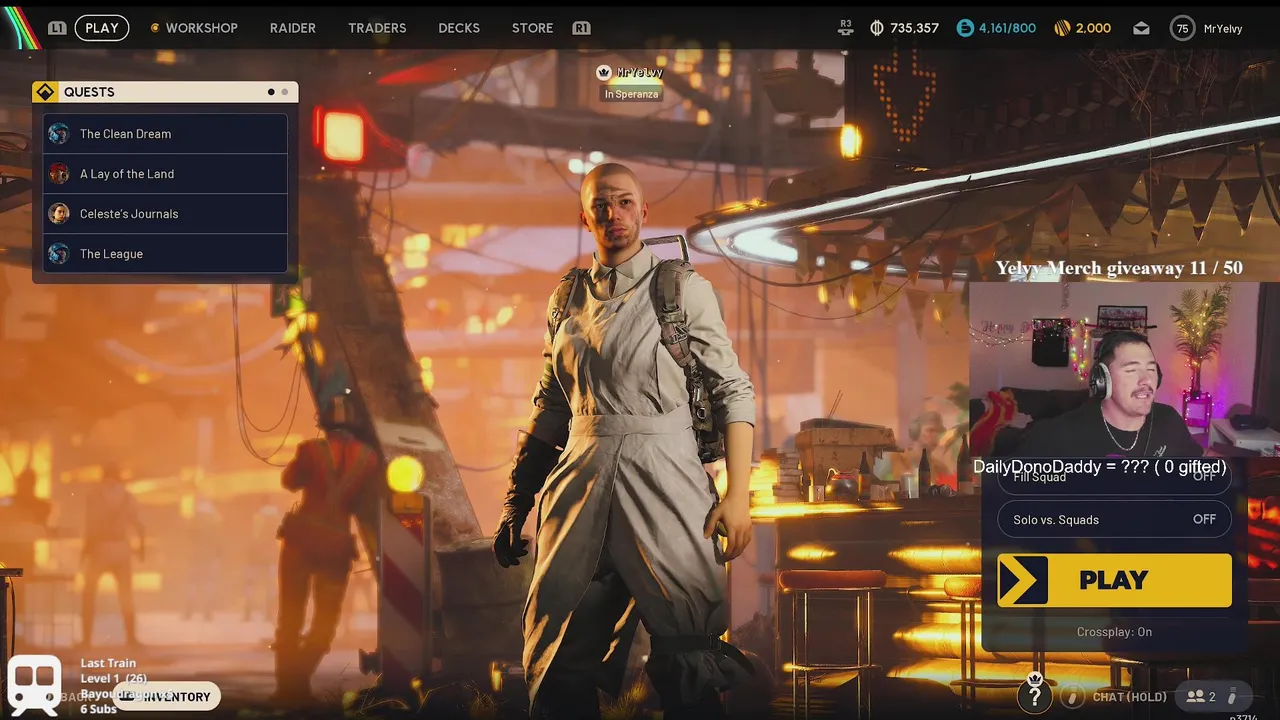
Task: Select the first page dot in QUESTS header
Action: 271,92
